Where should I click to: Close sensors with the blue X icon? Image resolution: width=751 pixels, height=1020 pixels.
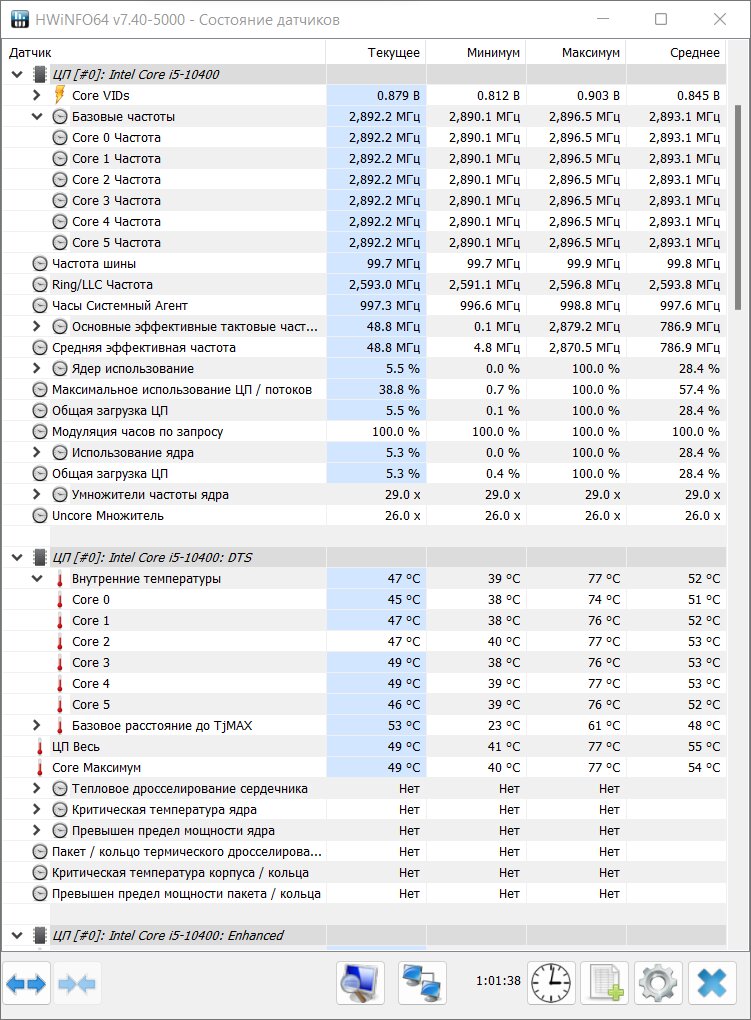tap(712, 984)
